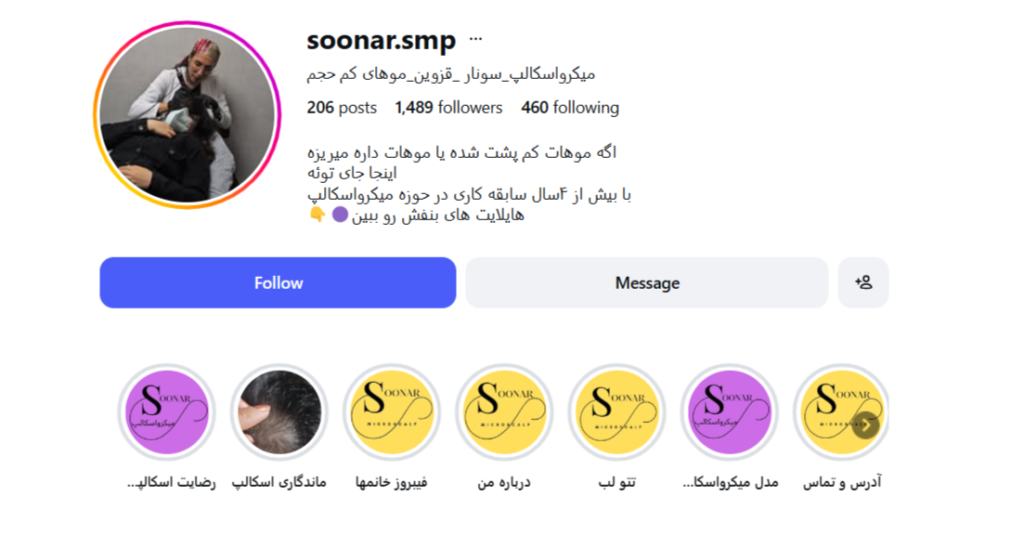This screenshot has height=536, width=1024.
Task: Open the ماندگاری اسکالپ highlight with hair photo
Action: tap(280, 412)
